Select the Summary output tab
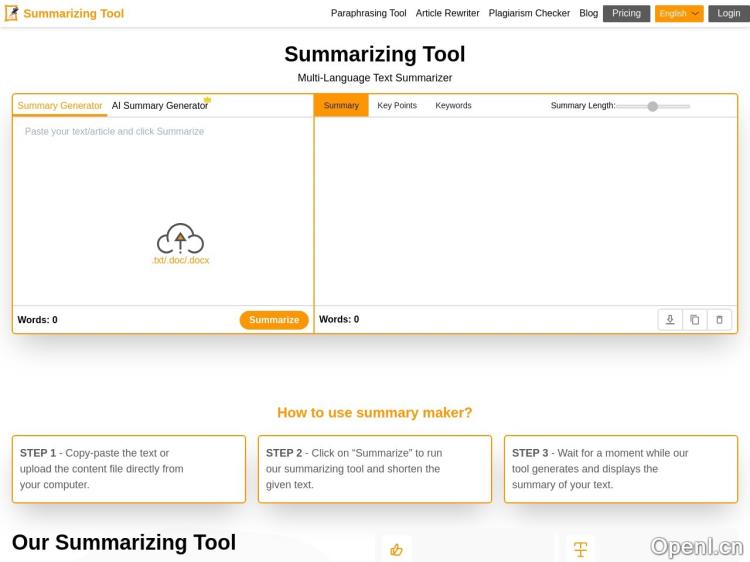Viewport: 750px width, 562px height. click(341, 106)
